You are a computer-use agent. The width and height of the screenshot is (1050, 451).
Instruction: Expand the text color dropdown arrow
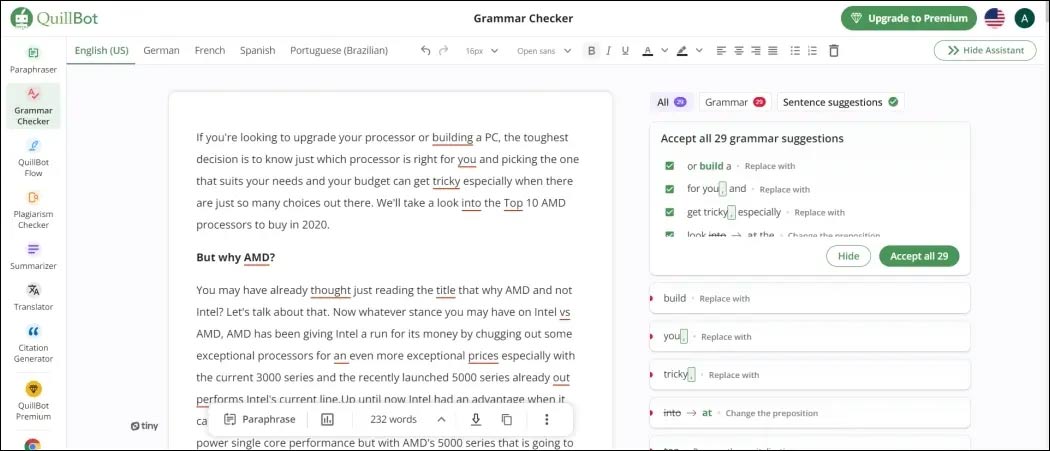(664, 50)
